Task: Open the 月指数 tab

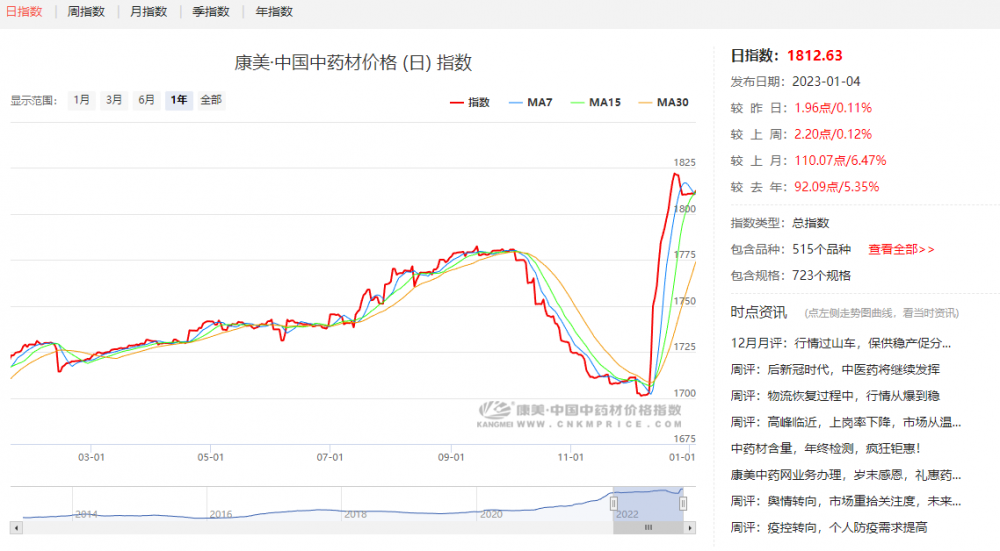Action: [149, 11]
